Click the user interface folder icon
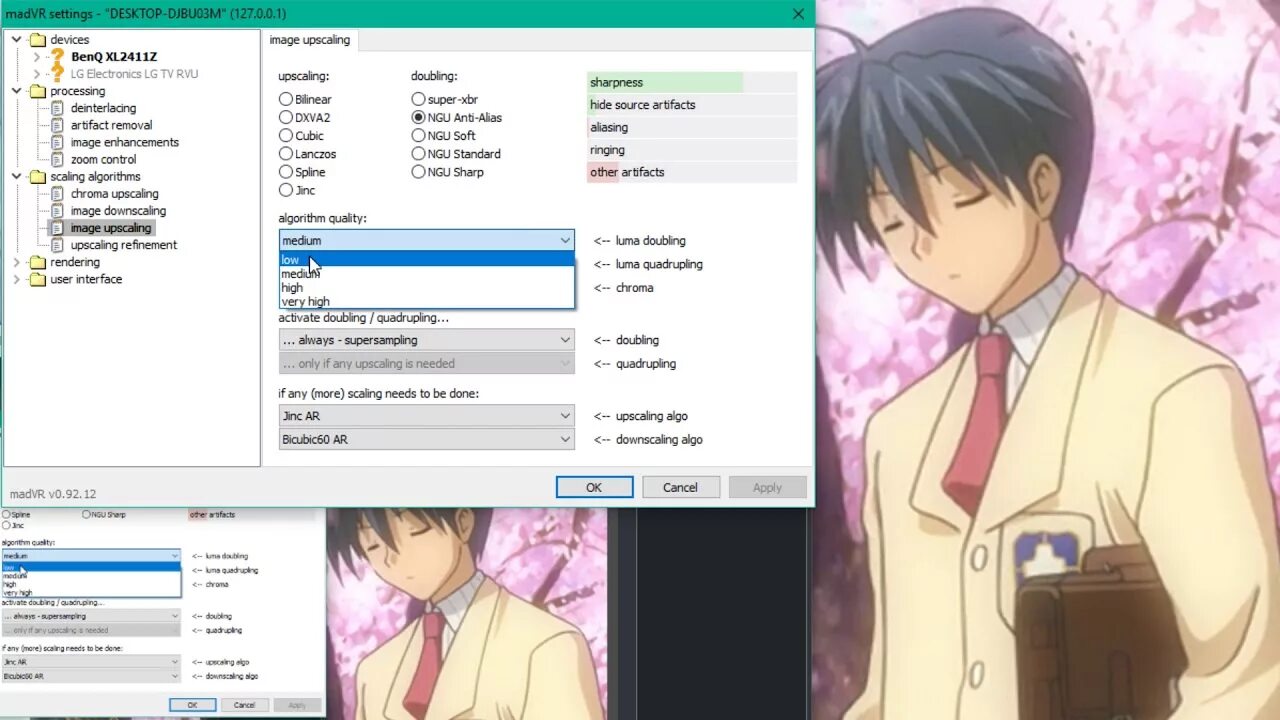 [x=38, y=279]
